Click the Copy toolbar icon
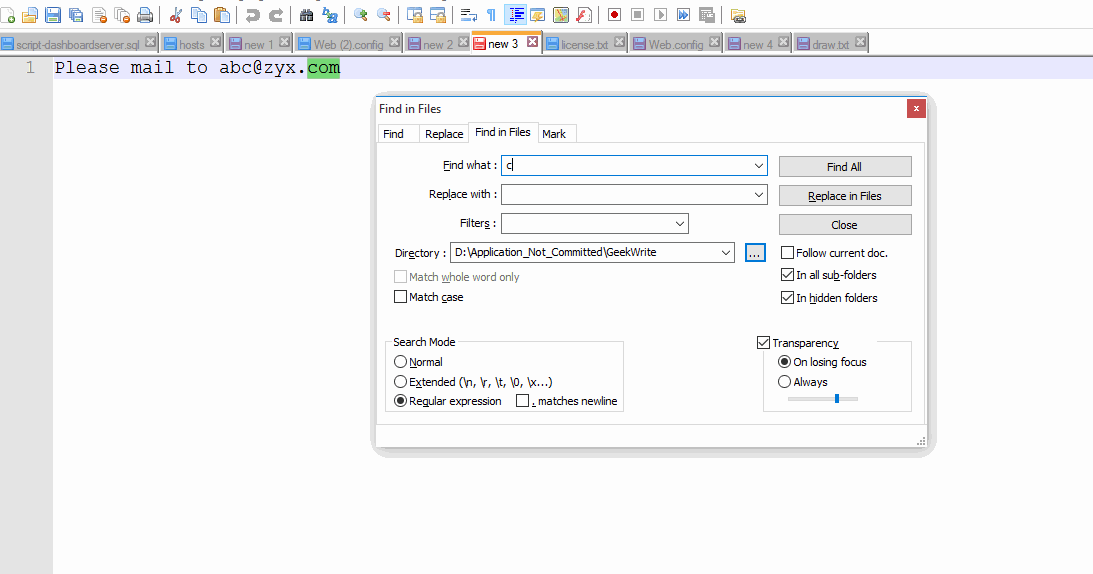The image size is (1093, 574). click(x=199, y=15)
